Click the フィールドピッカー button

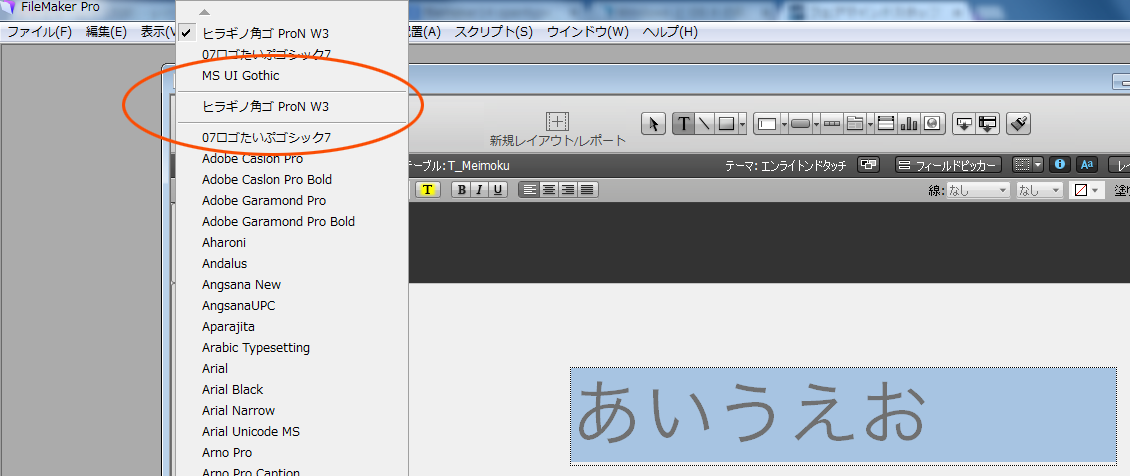tap(948, 165)
